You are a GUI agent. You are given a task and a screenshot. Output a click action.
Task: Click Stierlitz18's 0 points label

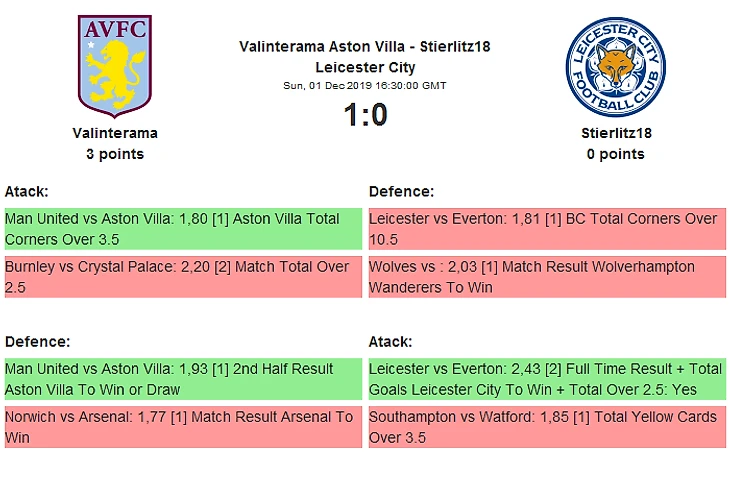615,154
